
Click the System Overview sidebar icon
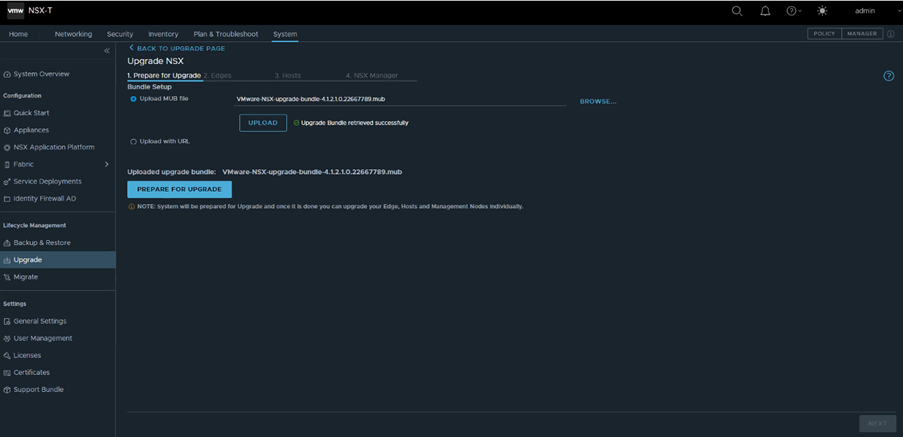[7, 74]
